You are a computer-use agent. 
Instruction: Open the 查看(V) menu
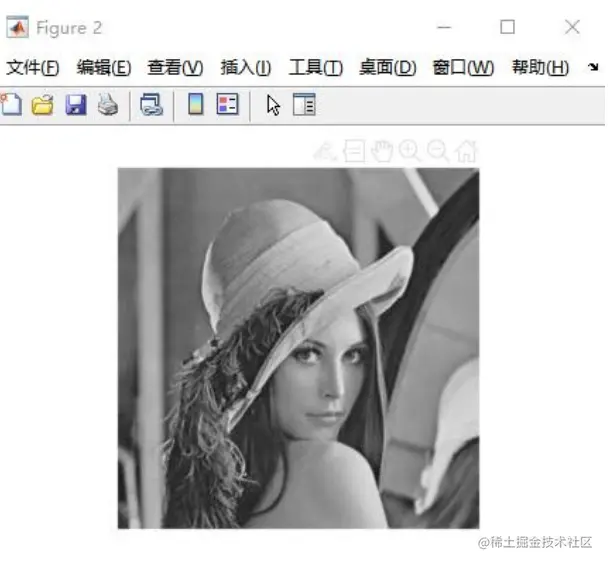pos(175,67)
